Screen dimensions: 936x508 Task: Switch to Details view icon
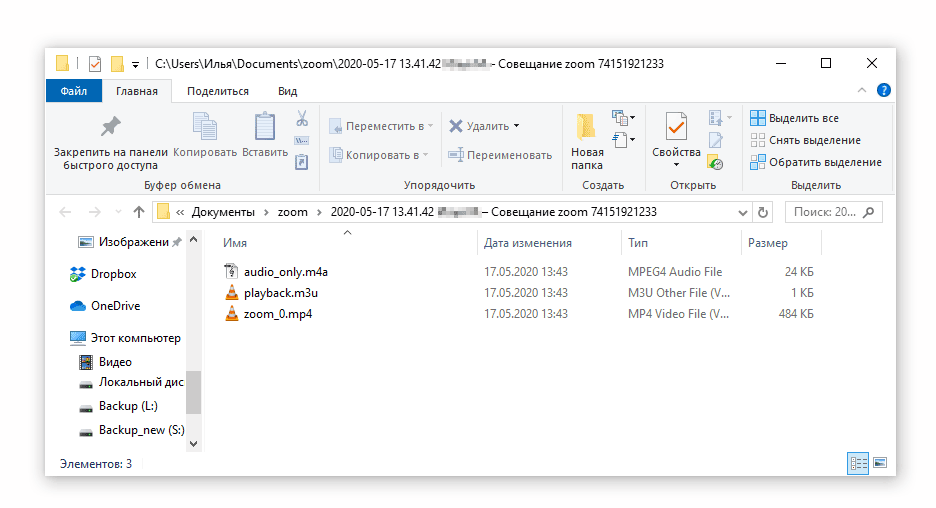click(x=858, y=463)
